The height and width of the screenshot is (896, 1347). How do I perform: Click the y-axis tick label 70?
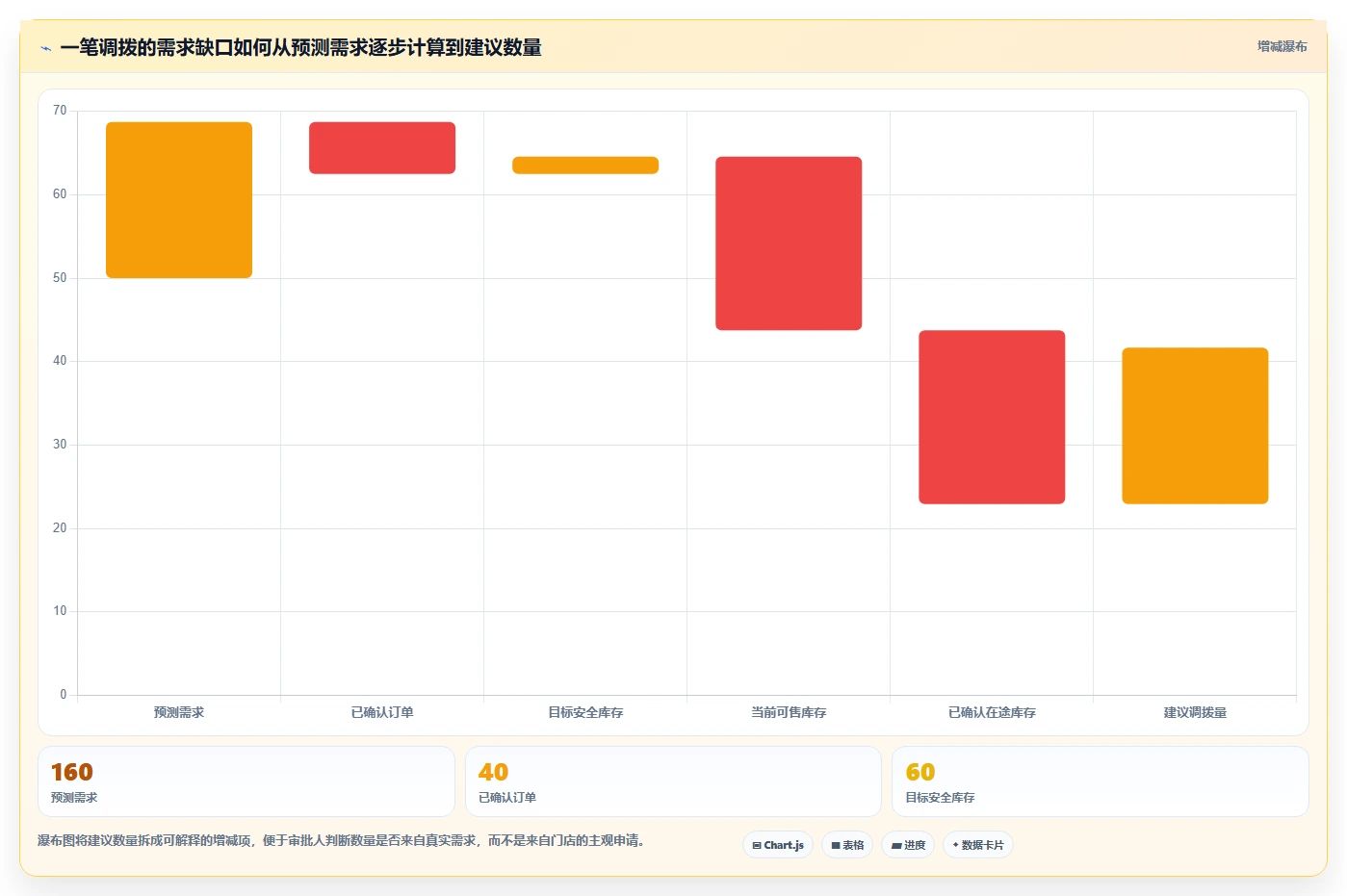tap(60, 111)
